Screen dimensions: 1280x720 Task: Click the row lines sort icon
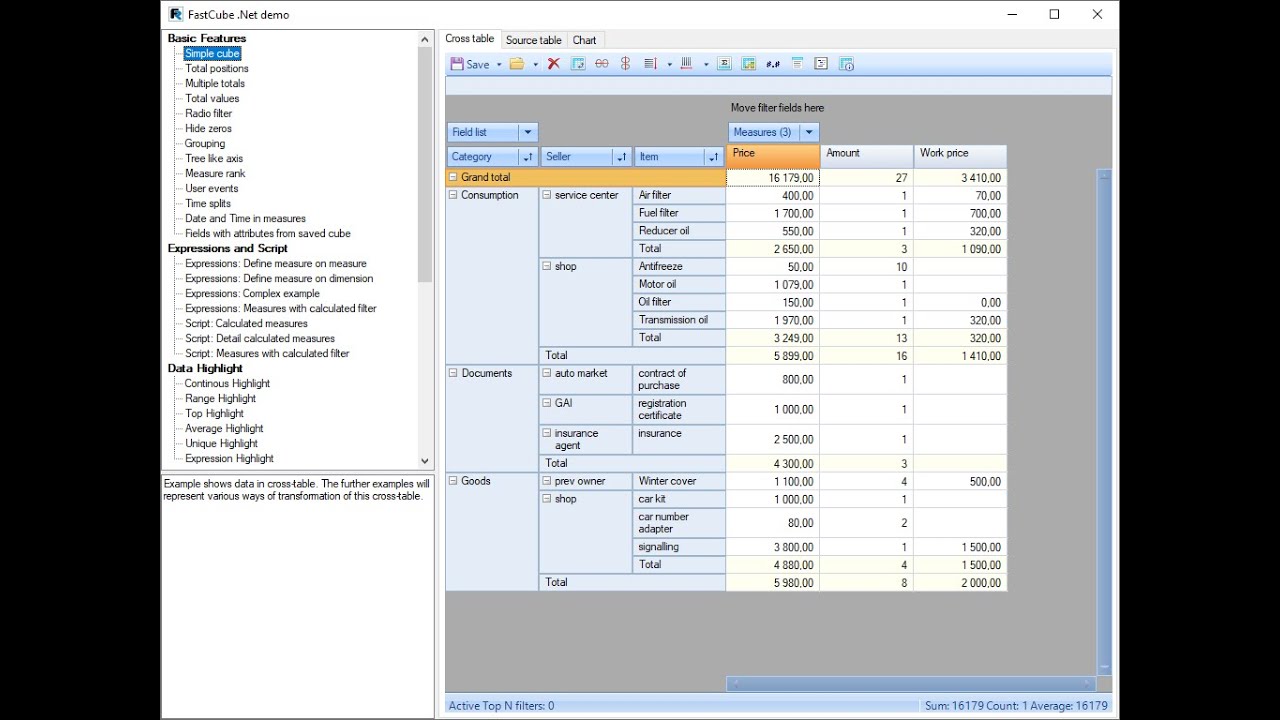(x=650, y=64)
